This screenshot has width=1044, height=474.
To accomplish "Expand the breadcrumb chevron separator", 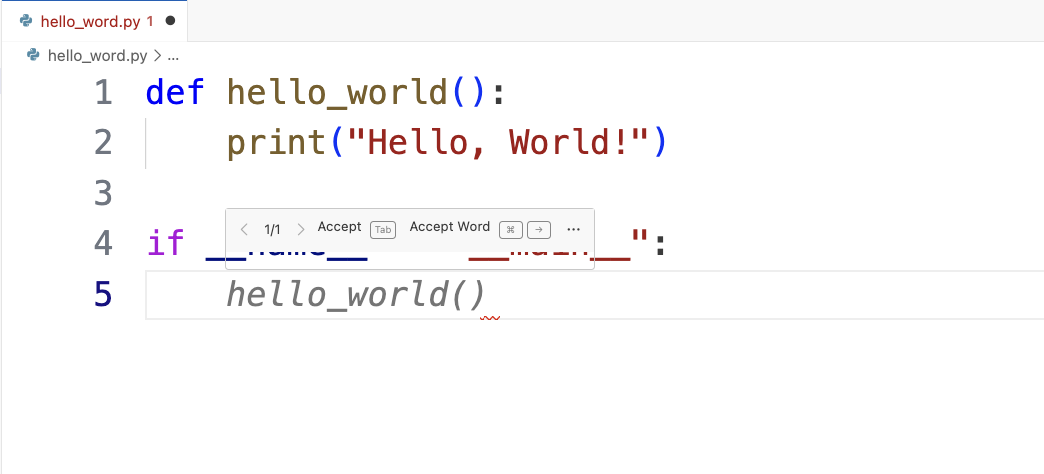I will 157,56.
